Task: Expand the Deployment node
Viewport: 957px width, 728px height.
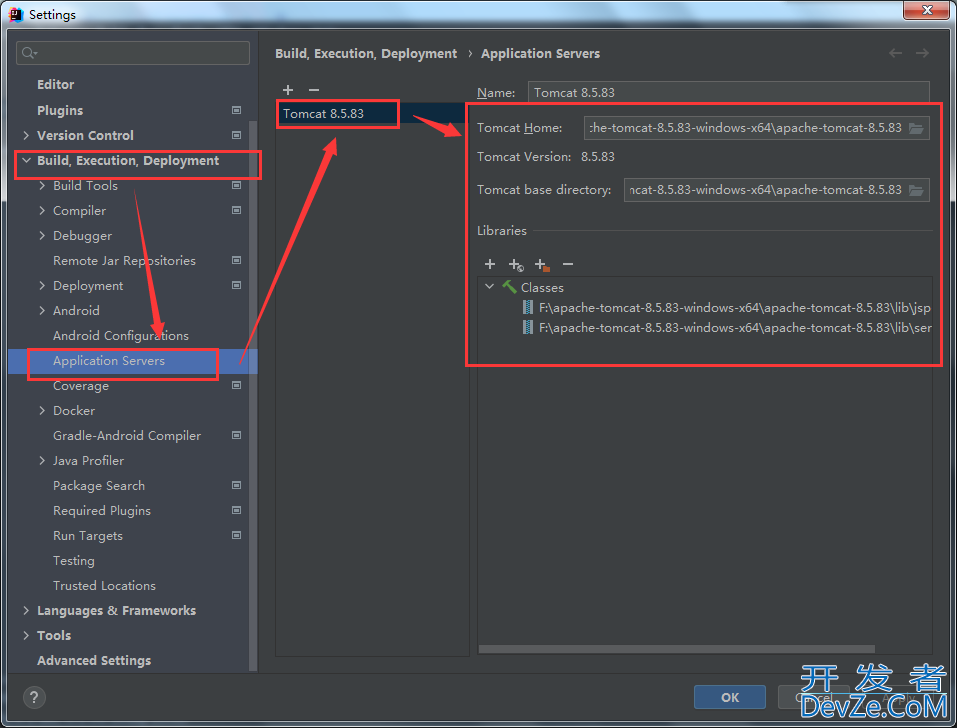Action: click(x=42, y=286)
